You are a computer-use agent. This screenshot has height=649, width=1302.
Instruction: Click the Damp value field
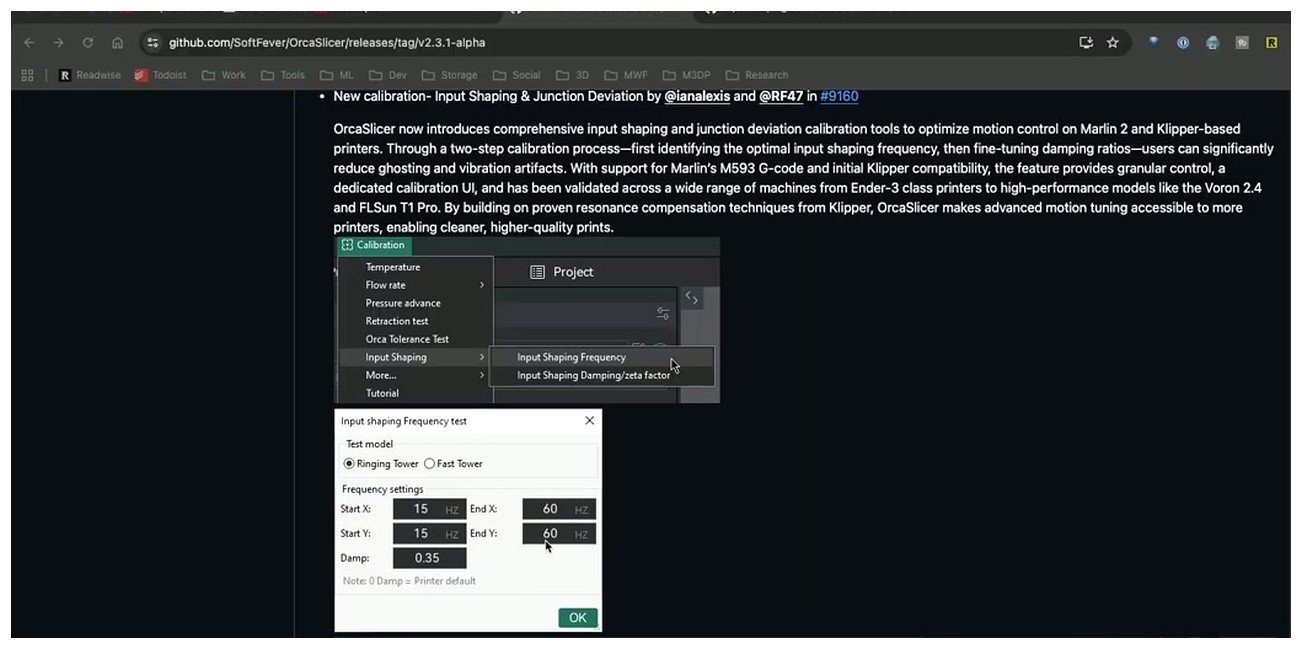click(x=429, y=558)
